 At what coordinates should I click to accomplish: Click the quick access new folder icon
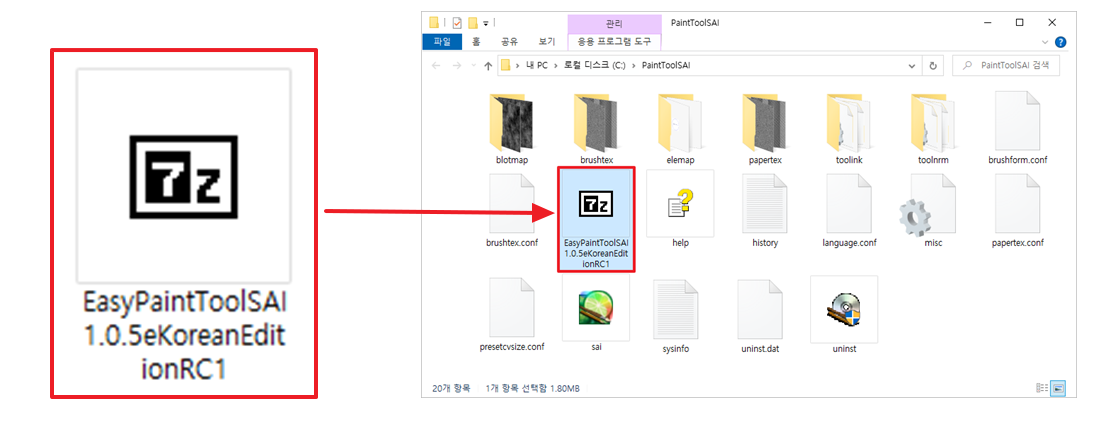pos(475,23)
